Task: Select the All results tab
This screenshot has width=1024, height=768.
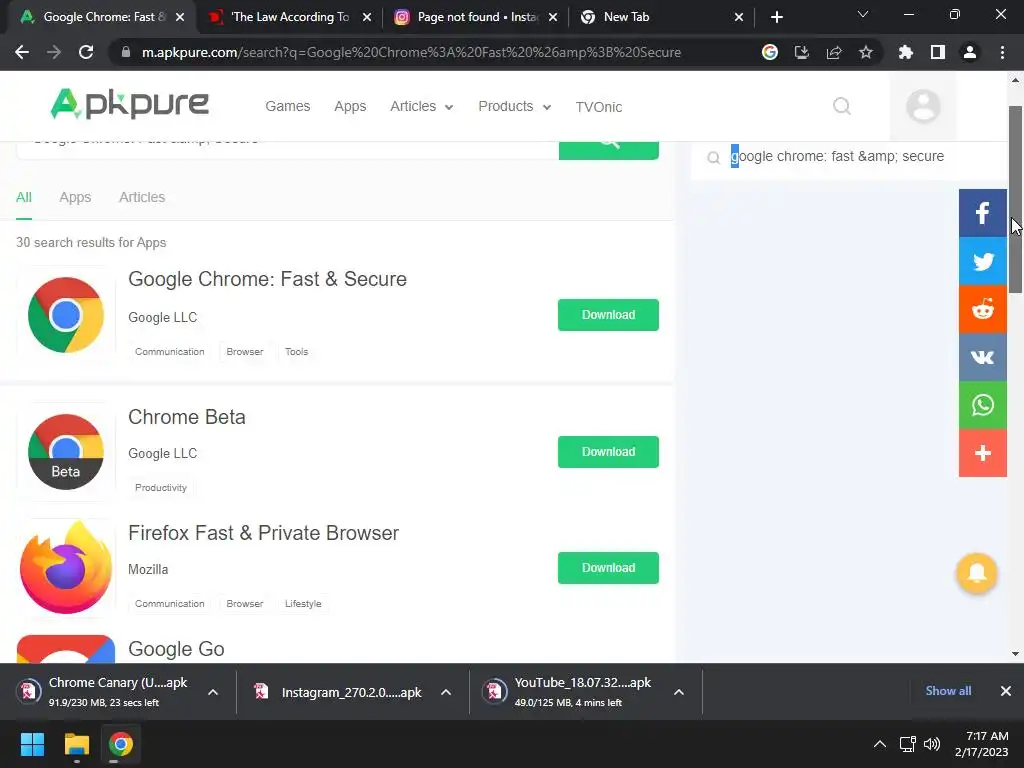Action: 24,197
